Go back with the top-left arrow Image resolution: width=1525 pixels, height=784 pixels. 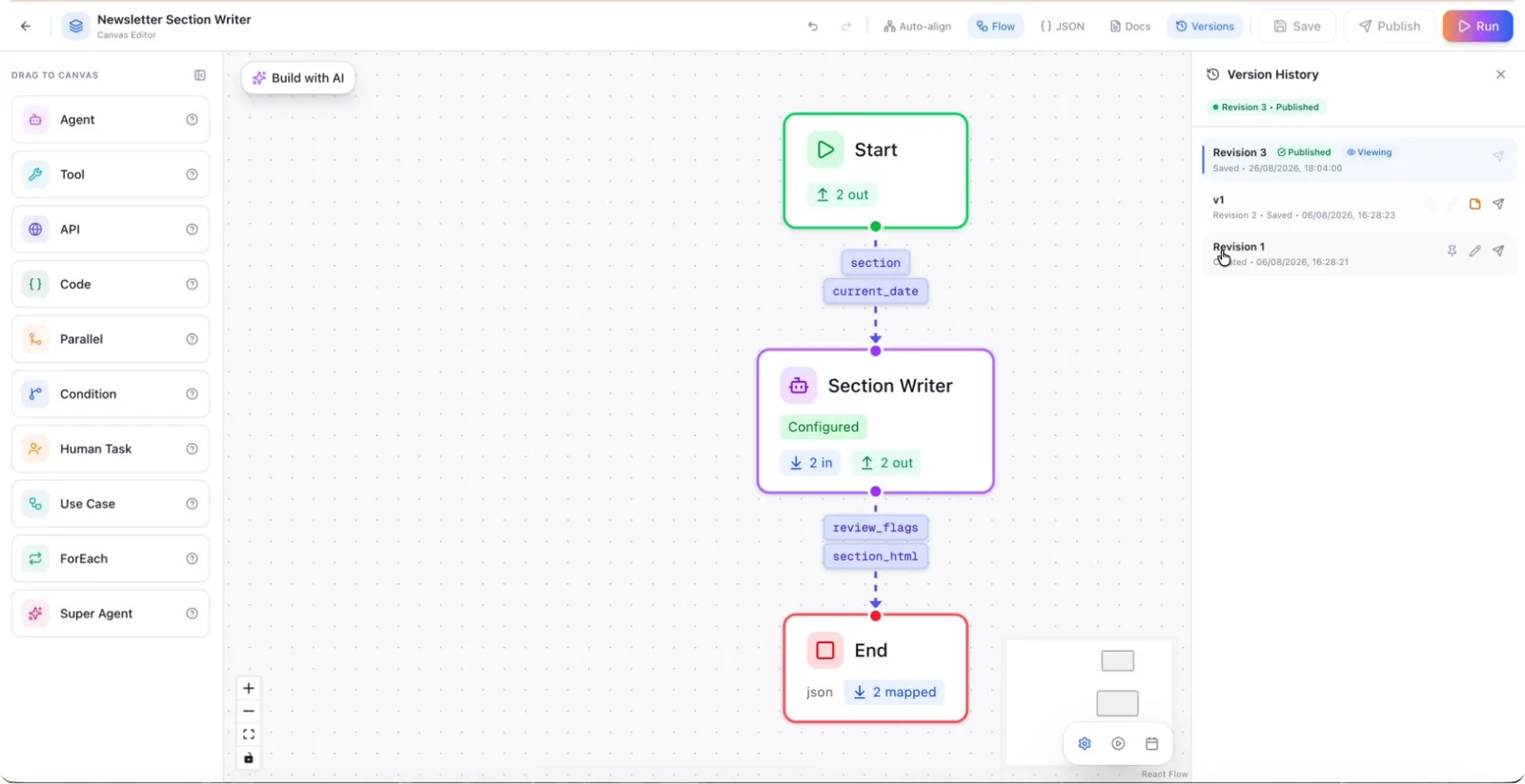[x=26, y=26]
